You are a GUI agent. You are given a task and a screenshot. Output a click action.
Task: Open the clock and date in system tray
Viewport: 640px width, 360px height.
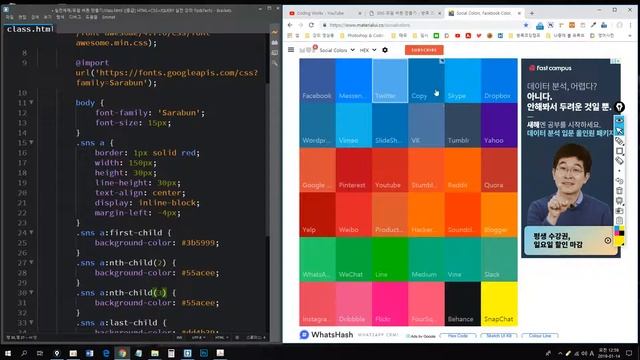click(609, 353)
